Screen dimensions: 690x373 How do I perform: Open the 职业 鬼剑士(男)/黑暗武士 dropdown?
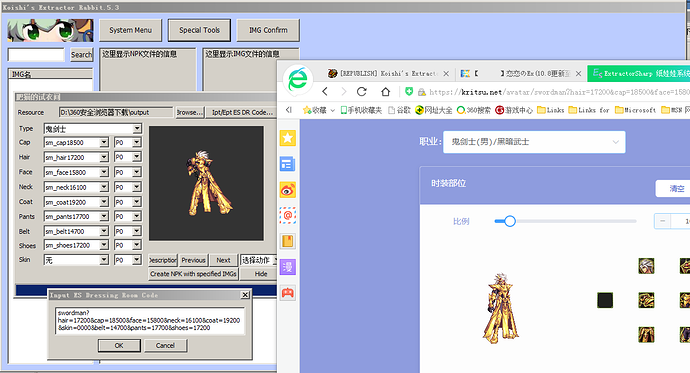tap(534, 142)
